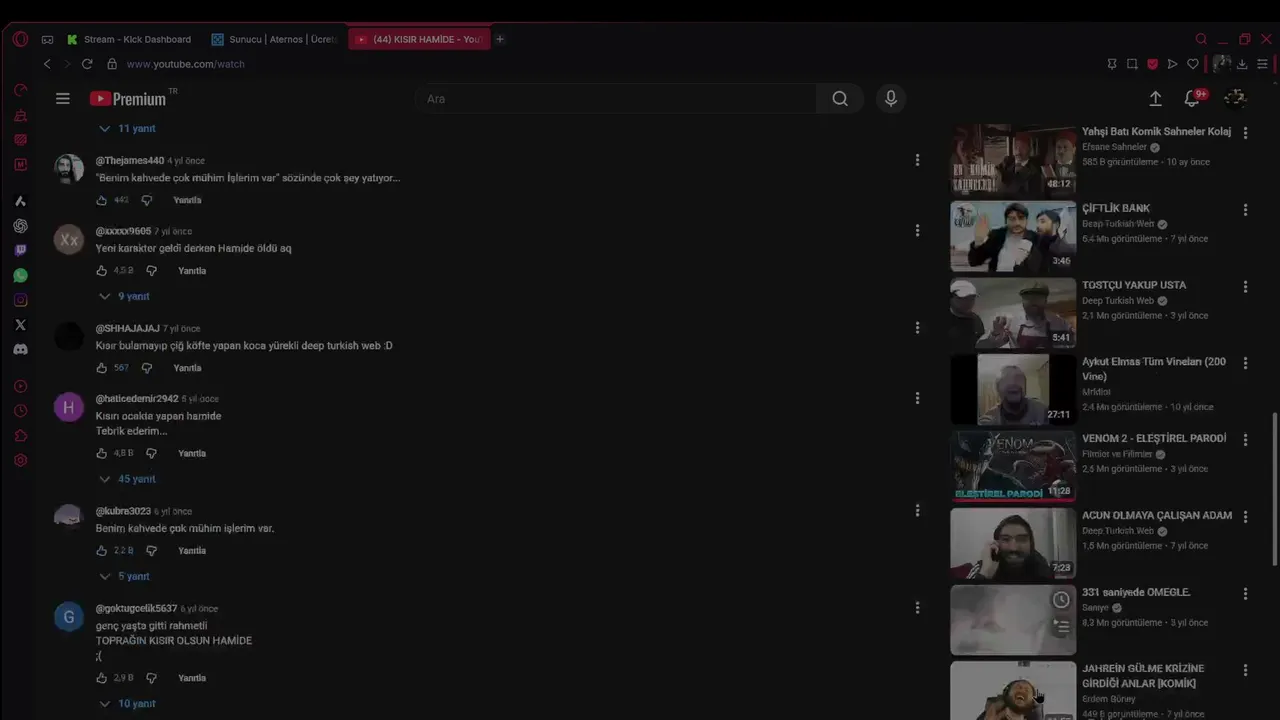Reload the current page

(87, 64)
